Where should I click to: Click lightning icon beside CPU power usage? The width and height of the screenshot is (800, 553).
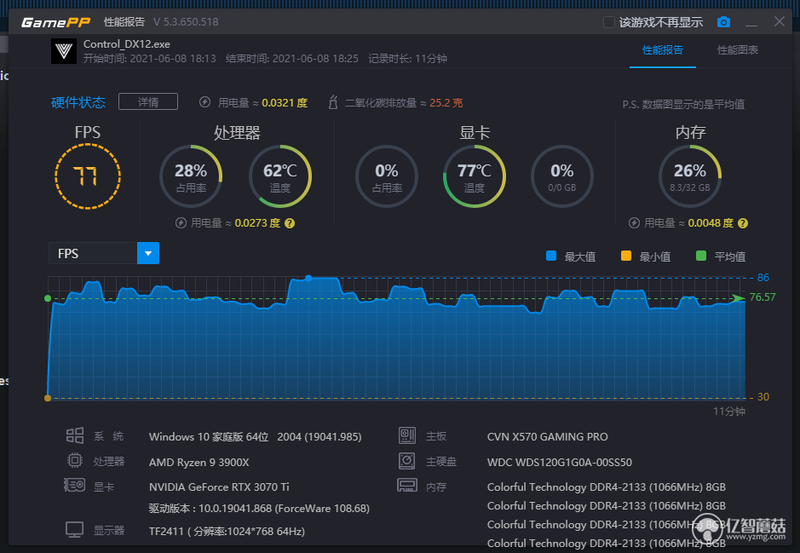point(181,223)
